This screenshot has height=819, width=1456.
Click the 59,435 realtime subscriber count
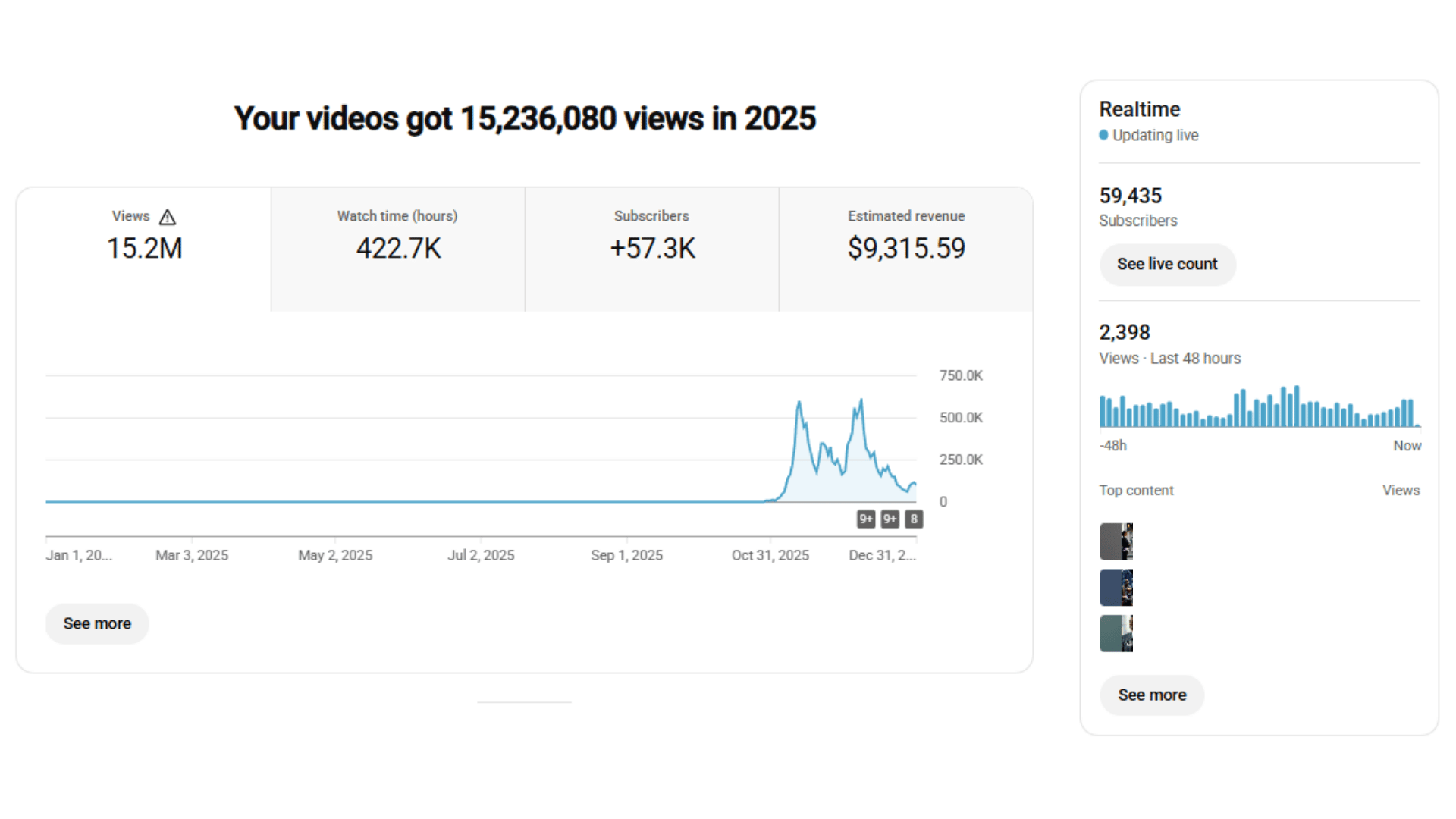[1130, 196]
